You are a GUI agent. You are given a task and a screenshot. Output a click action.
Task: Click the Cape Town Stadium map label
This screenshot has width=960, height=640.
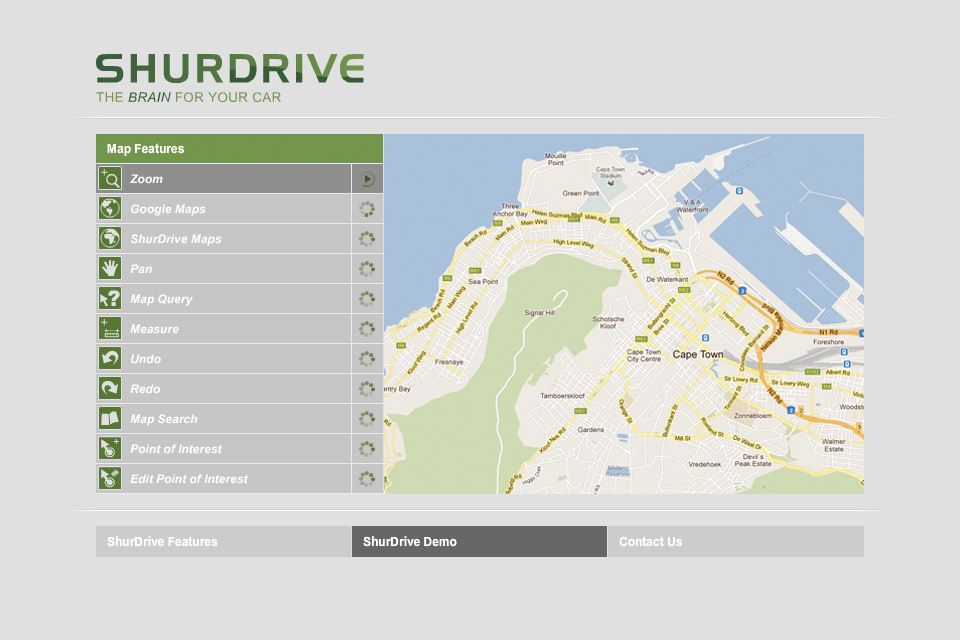[610, 172]
